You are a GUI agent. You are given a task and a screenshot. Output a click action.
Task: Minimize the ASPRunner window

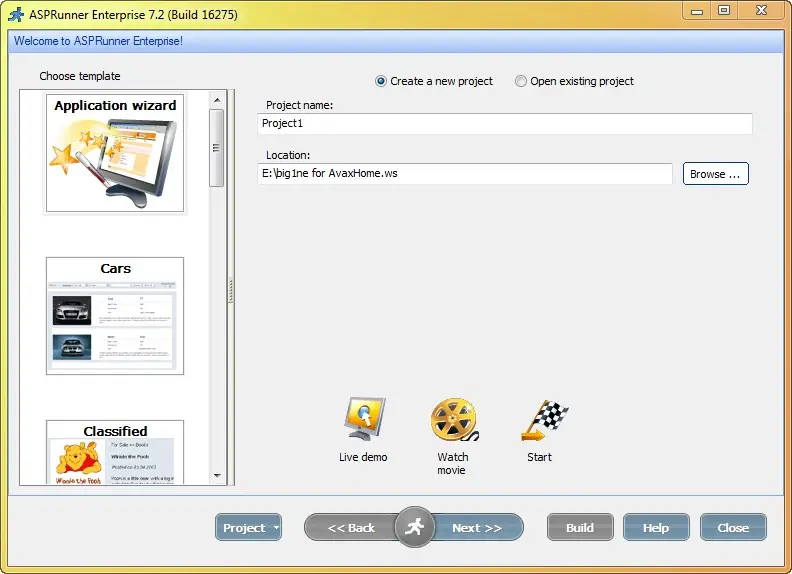697,11
